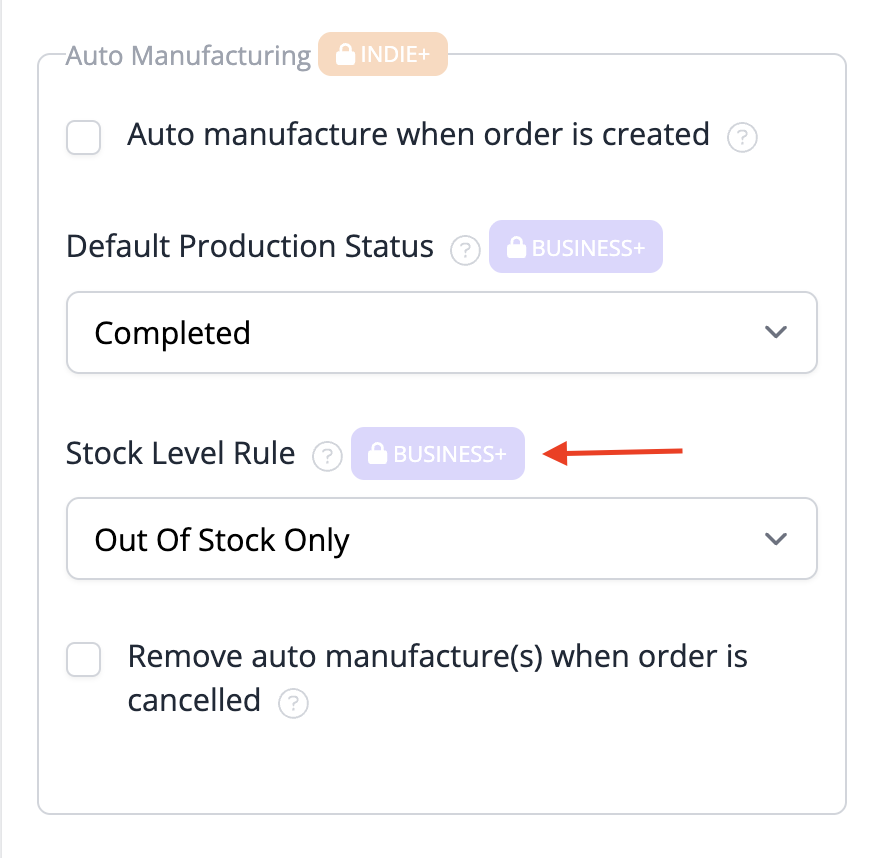Click the chevron arrow in the Completed dropdown
Viewport: 882px width, 858px height.
[776, 332]
